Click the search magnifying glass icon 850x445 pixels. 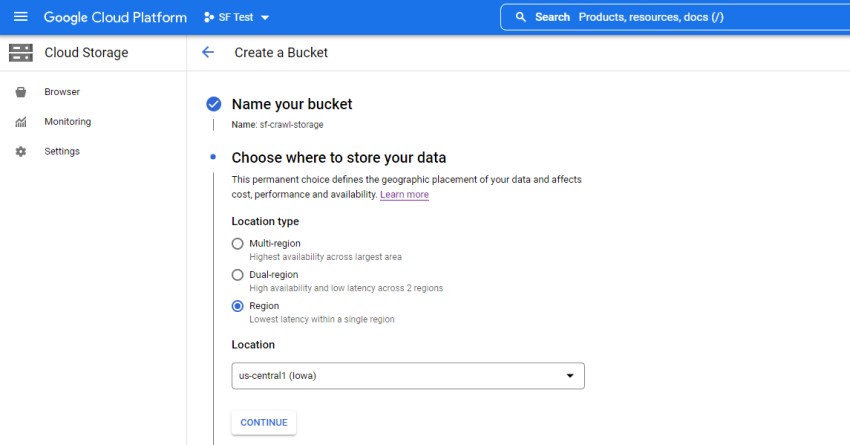click(520, 17)
